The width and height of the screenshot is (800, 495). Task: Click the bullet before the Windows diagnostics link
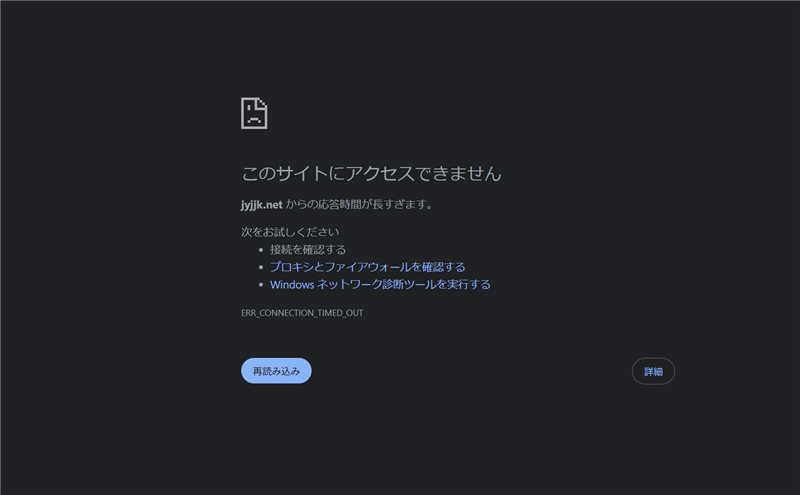pyautogui.click(x=260, y=285)
